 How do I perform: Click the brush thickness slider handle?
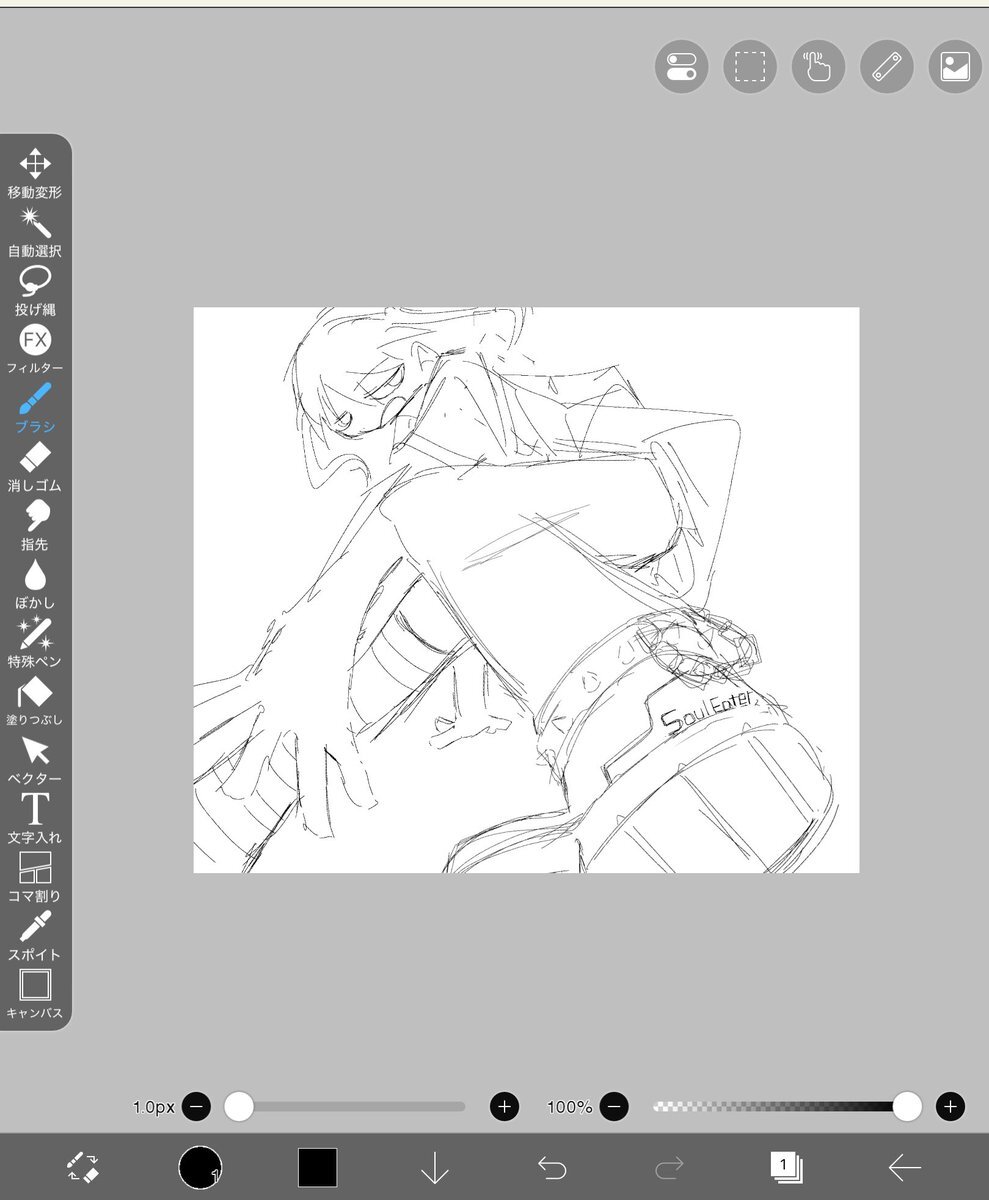(x=238, y=1106)
